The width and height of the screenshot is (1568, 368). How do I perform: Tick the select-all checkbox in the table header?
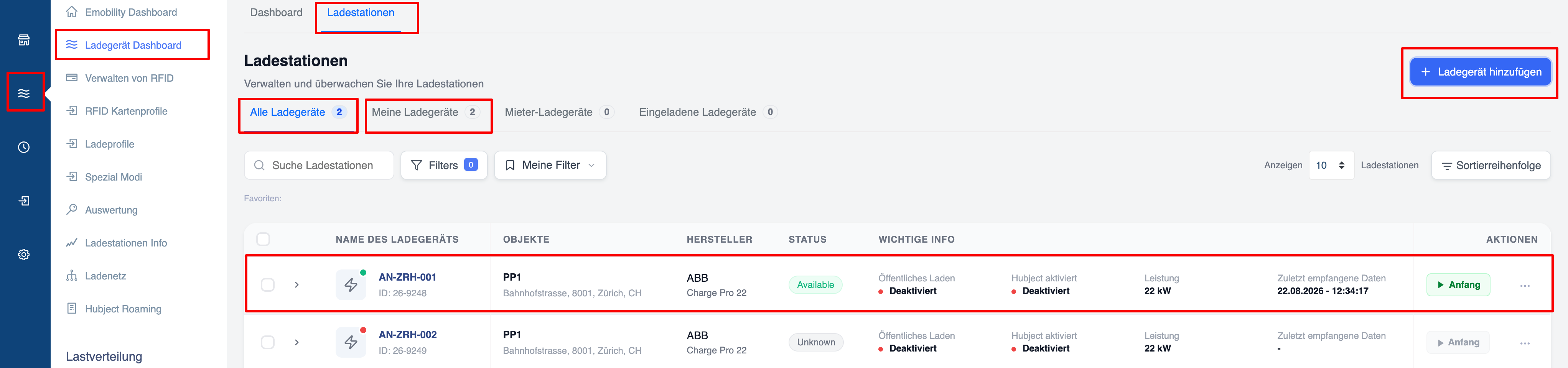coord(263,239)
